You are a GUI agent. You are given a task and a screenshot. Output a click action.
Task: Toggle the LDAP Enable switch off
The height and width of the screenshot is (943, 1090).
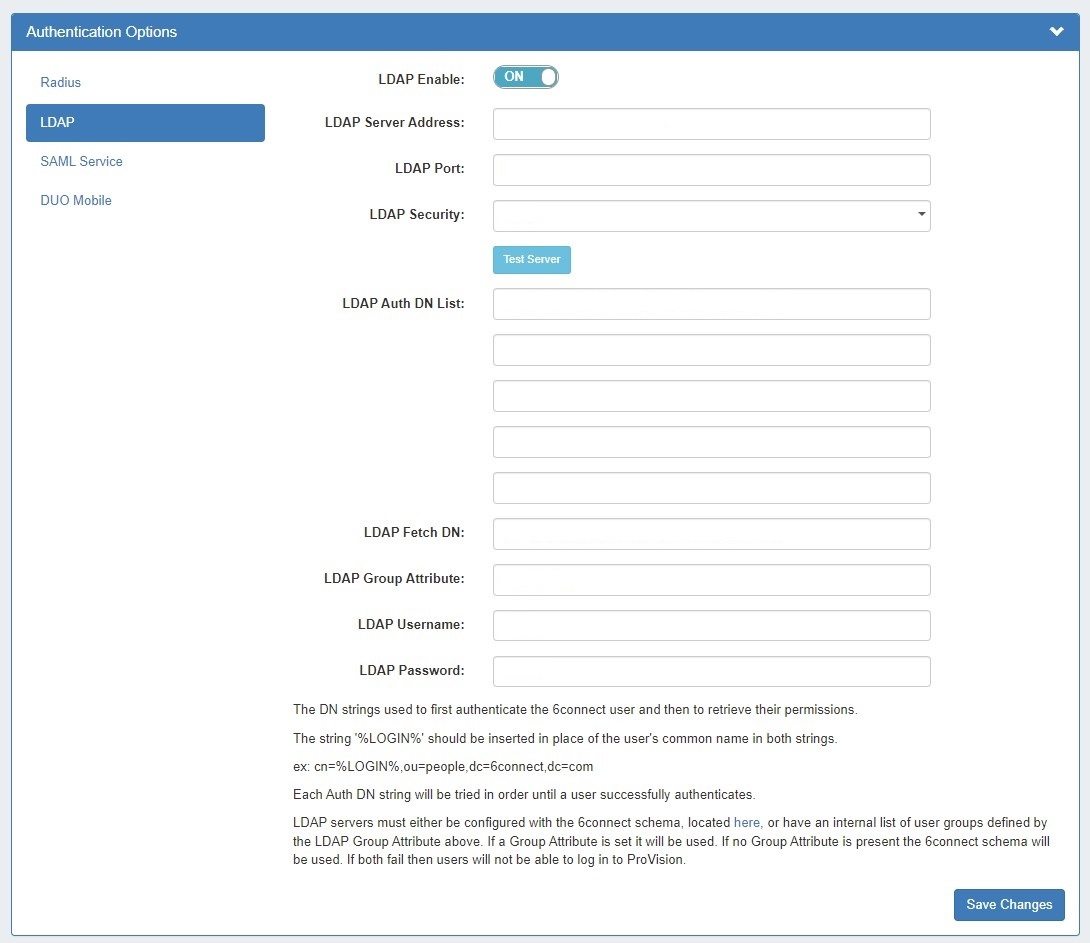tap(525, 77)
